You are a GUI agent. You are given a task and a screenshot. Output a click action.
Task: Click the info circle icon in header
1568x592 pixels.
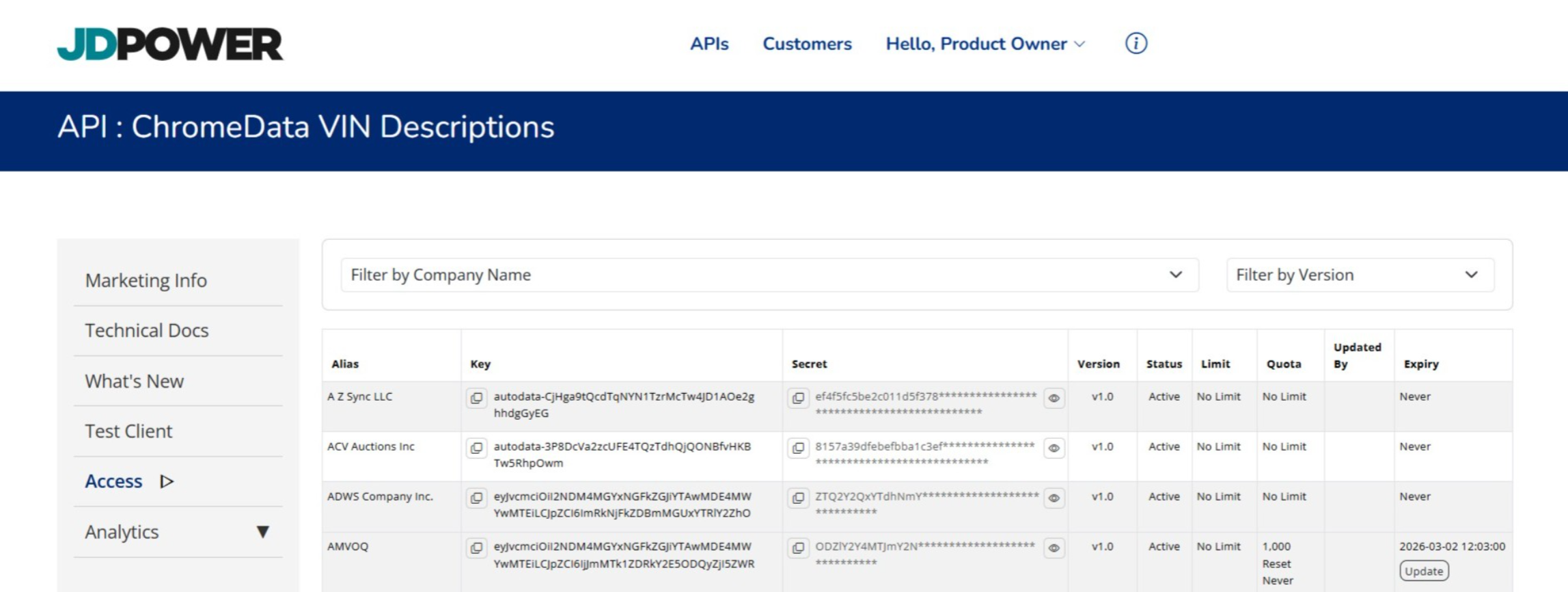point(1136,44)
